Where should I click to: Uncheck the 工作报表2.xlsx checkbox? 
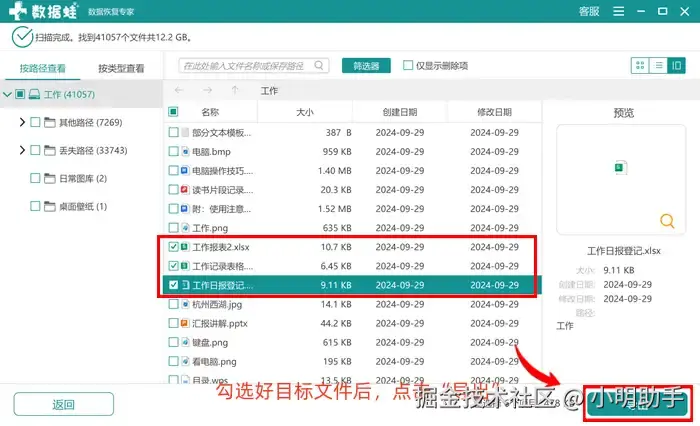pyautogui.click(x=173, y=246)
